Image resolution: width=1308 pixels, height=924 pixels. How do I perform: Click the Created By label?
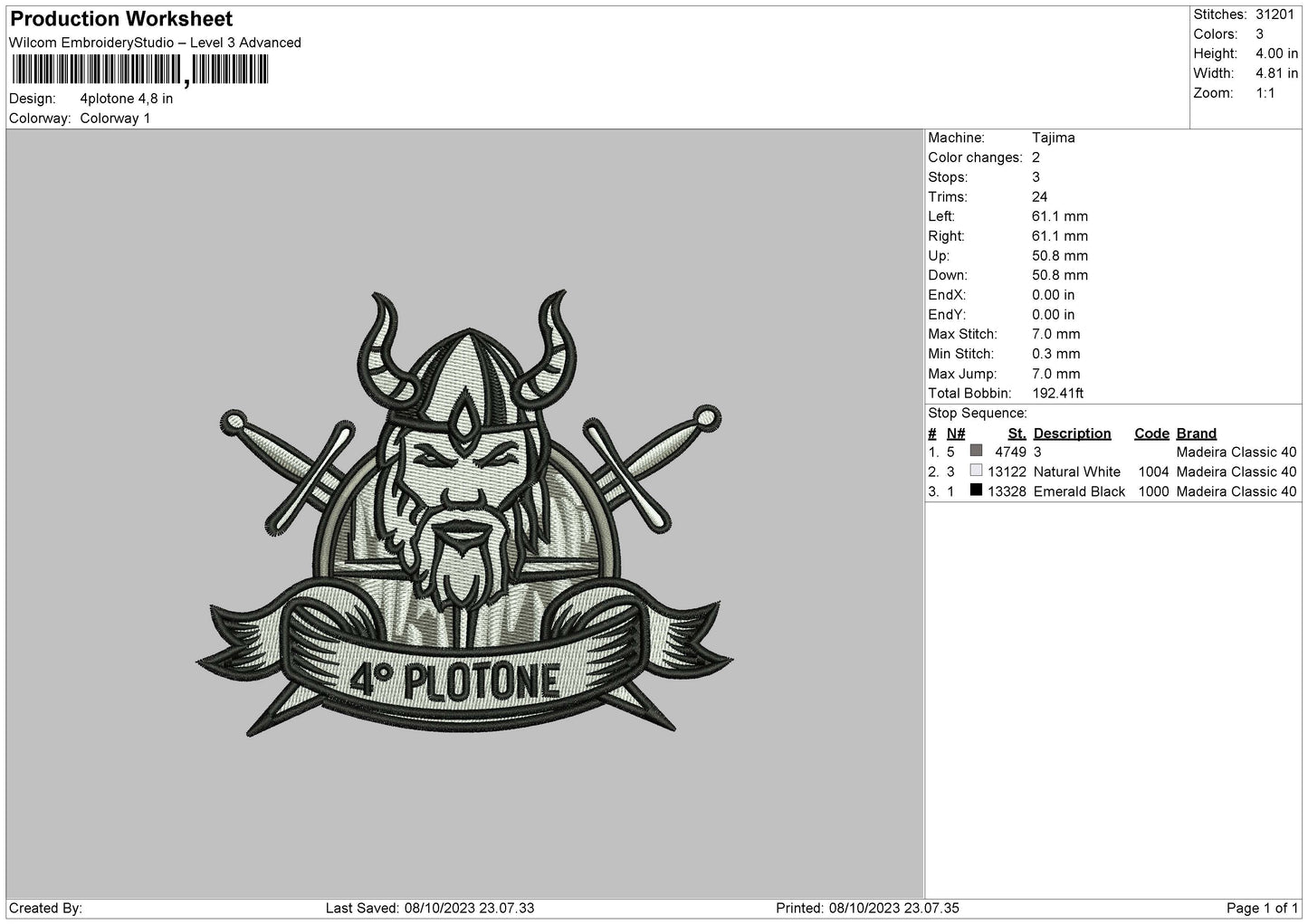click(x=46, y=909)
